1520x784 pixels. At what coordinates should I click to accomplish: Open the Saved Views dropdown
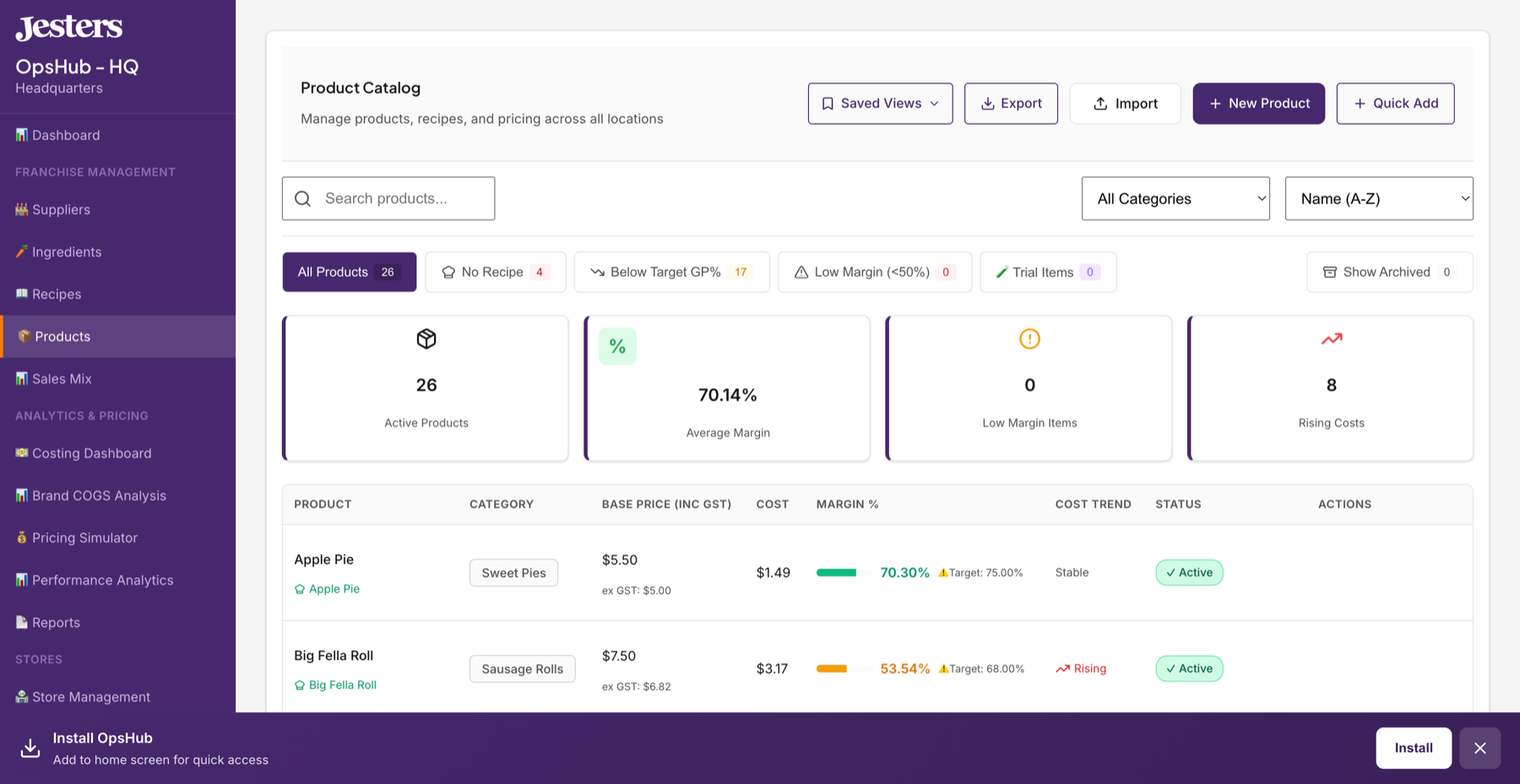pyautogui.click(x=880, y=103)
